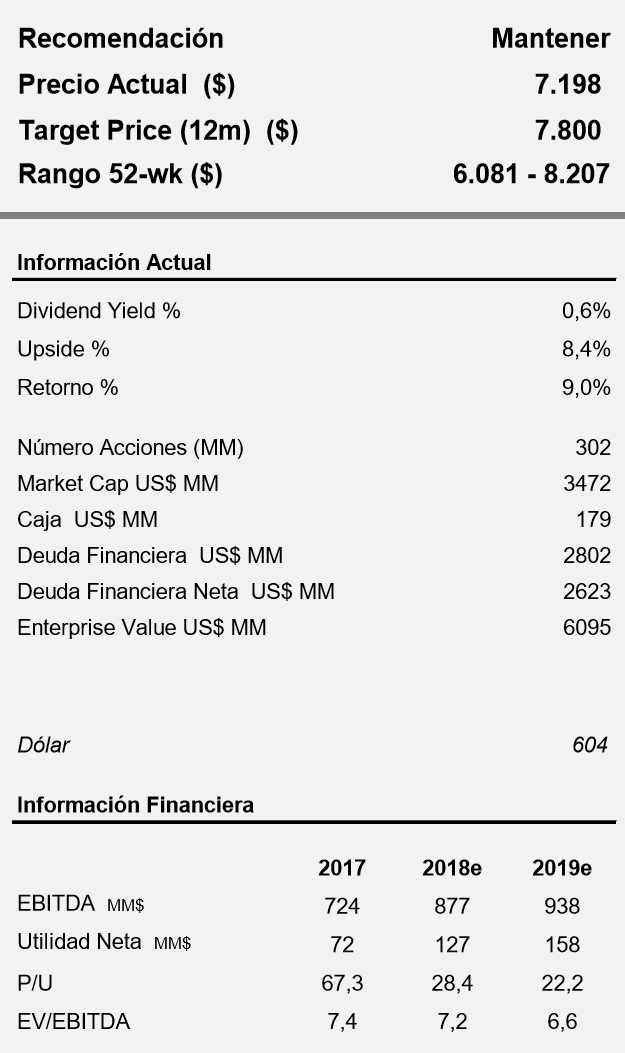Select the 2017 Utilidad Neta value 72
625x1053 pixels.
(342, 945)
